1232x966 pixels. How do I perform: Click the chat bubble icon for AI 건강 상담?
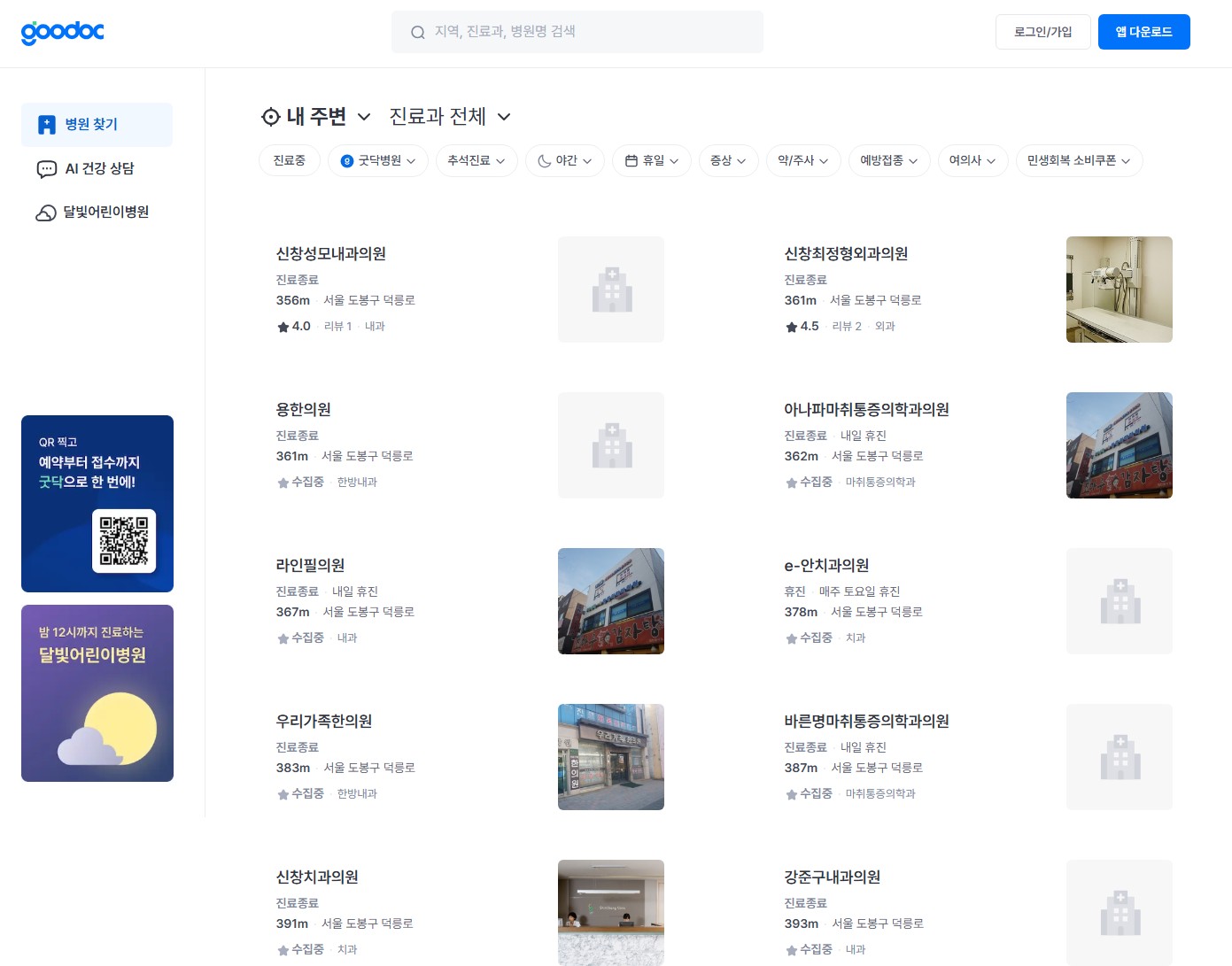(x=46, y=168)
